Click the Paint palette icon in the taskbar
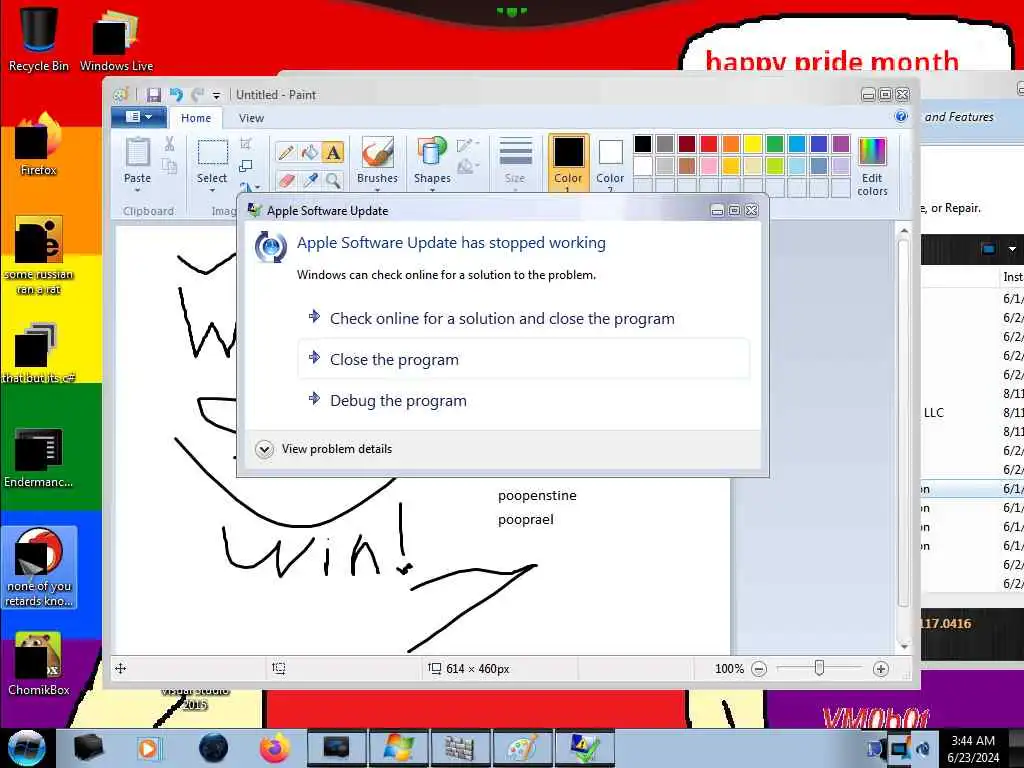Image resolution: width=1024 pixels, height=768 pixels. pos(522,748)
